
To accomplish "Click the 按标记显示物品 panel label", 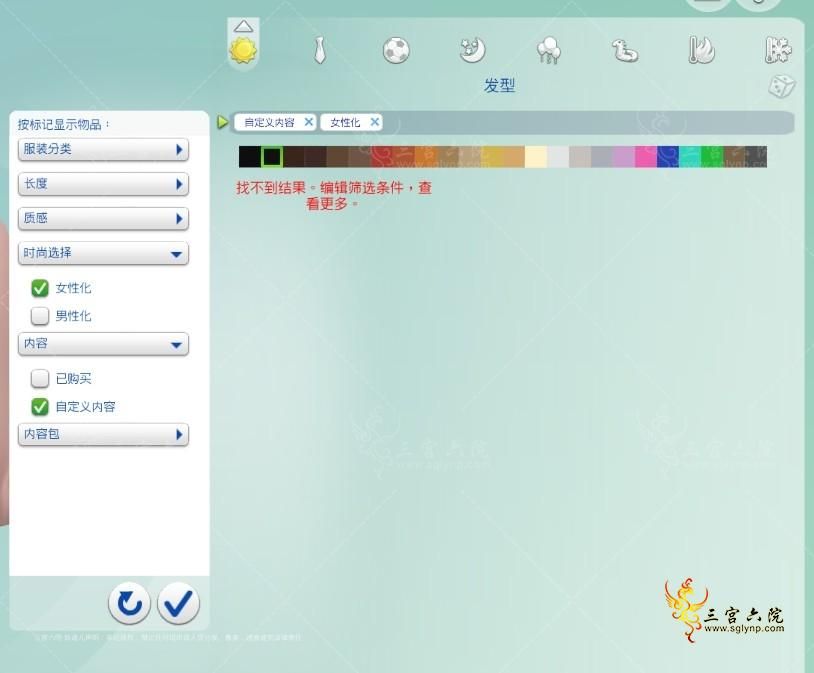I will [63, 125].
